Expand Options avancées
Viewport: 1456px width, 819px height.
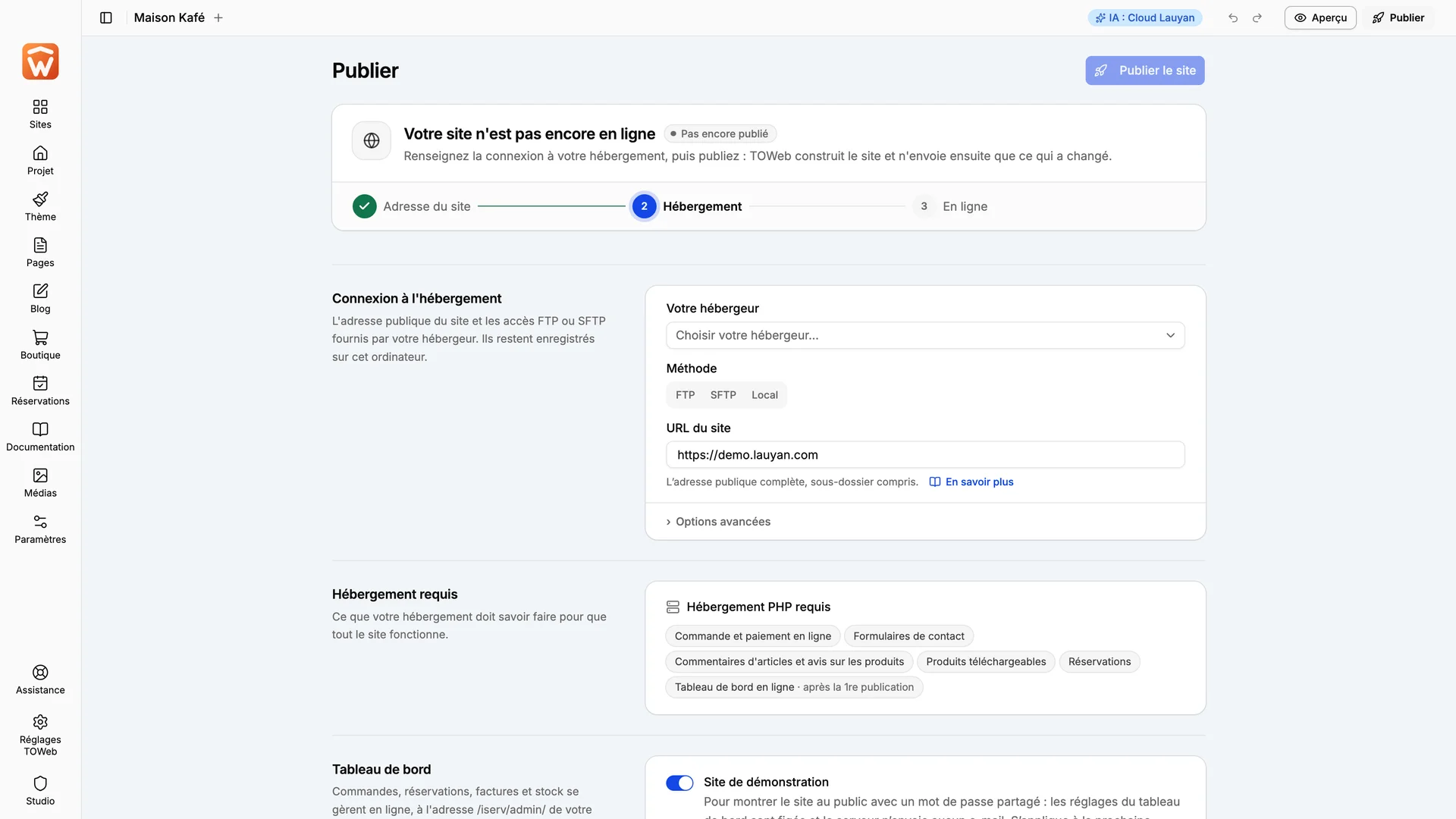tap(718, 522)
